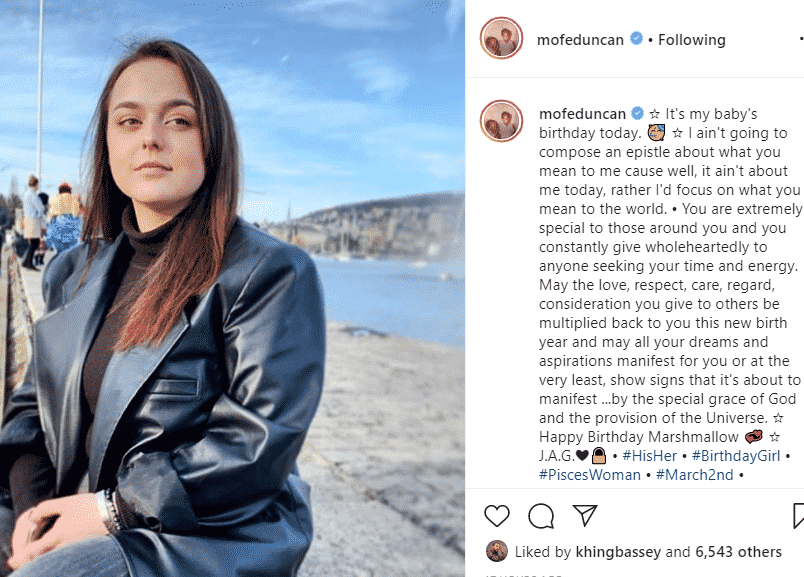Screen dimensions: 804x577
Task: Click the verified badge in caption
Action: click(x=637, y=113)
